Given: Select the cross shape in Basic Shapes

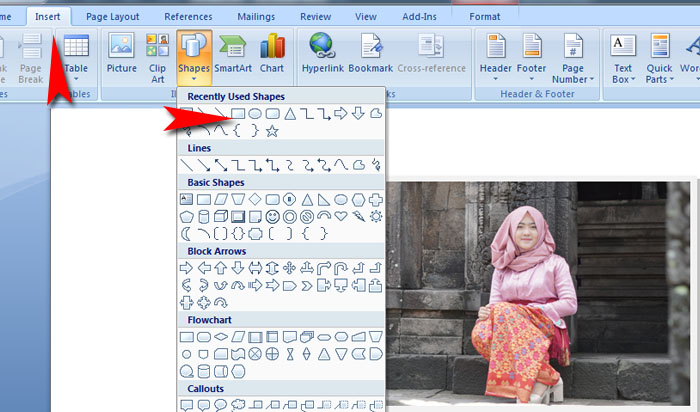Looking at the screenshot, I should pos(376,200).
